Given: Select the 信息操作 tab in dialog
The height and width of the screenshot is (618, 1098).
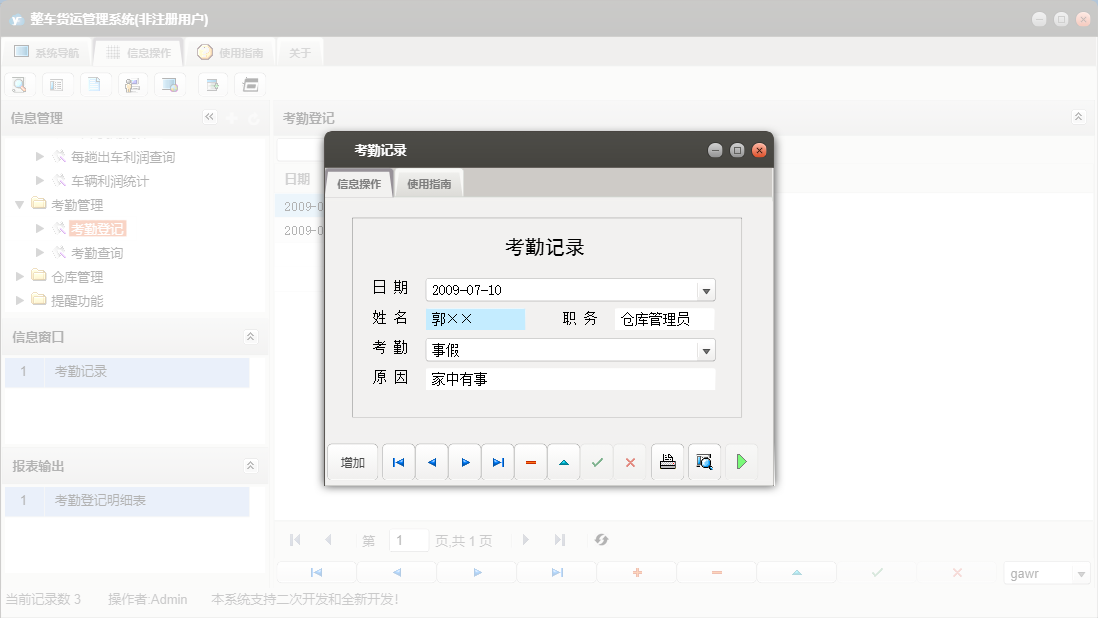Looking at the screenshot, I should click(359, 184).
